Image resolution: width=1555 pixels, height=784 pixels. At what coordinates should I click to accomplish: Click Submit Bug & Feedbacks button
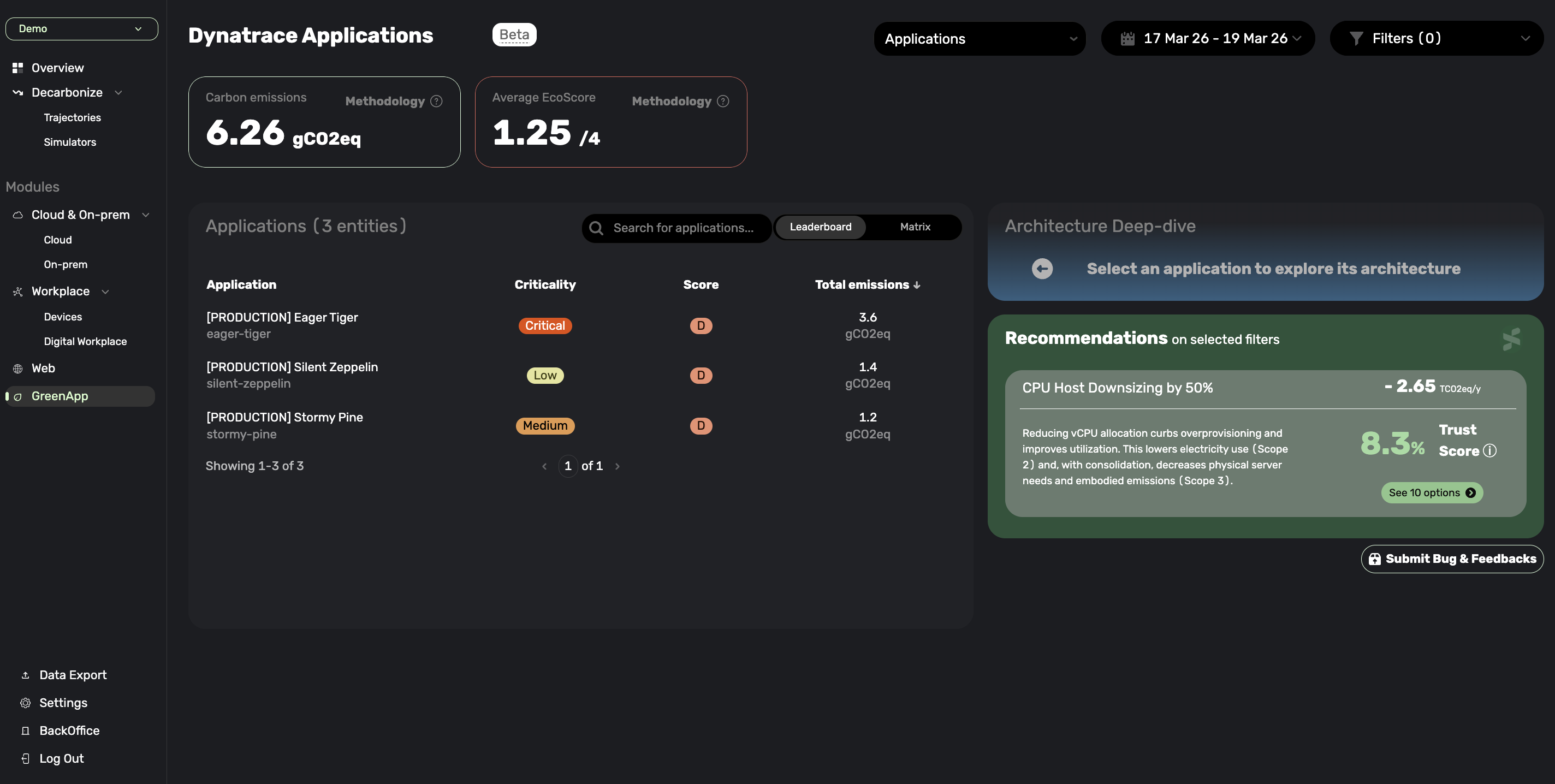[x=1452, y=559]
